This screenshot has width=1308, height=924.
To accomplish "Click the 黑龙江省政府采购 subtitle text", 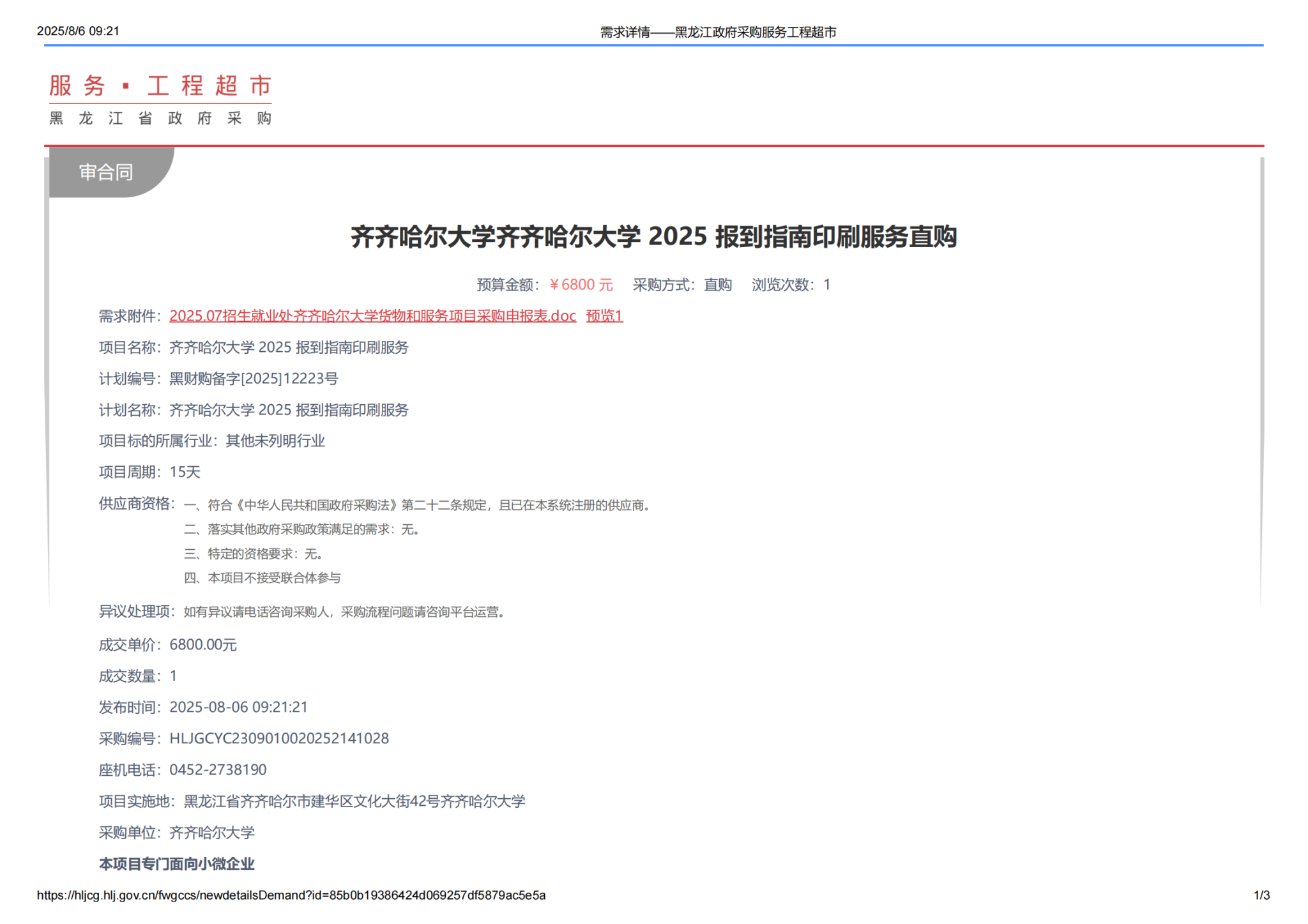I will pyautogui.click(x=160, y=118).
